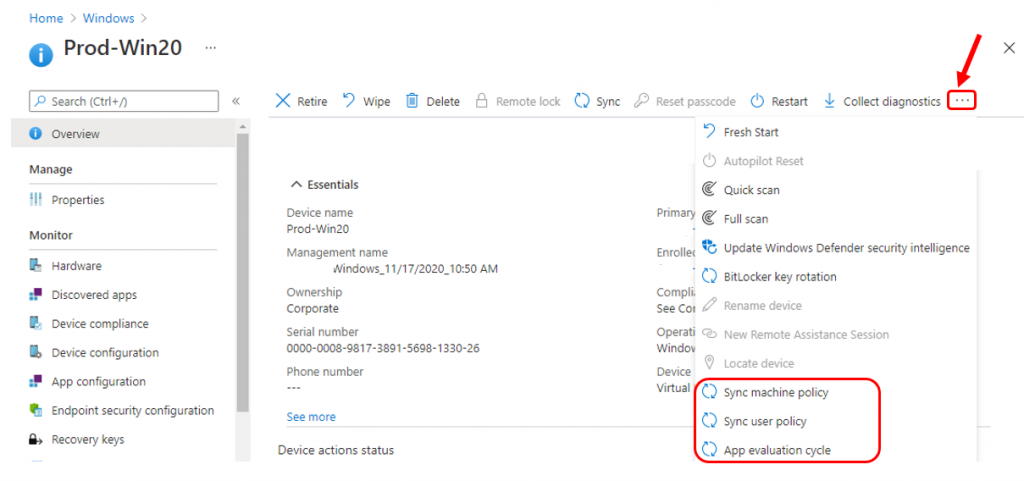The height and width of the screenshot is (481, 1024).
Task: Click the Endpoint security configuration shield icon
Action: [36, 411]
